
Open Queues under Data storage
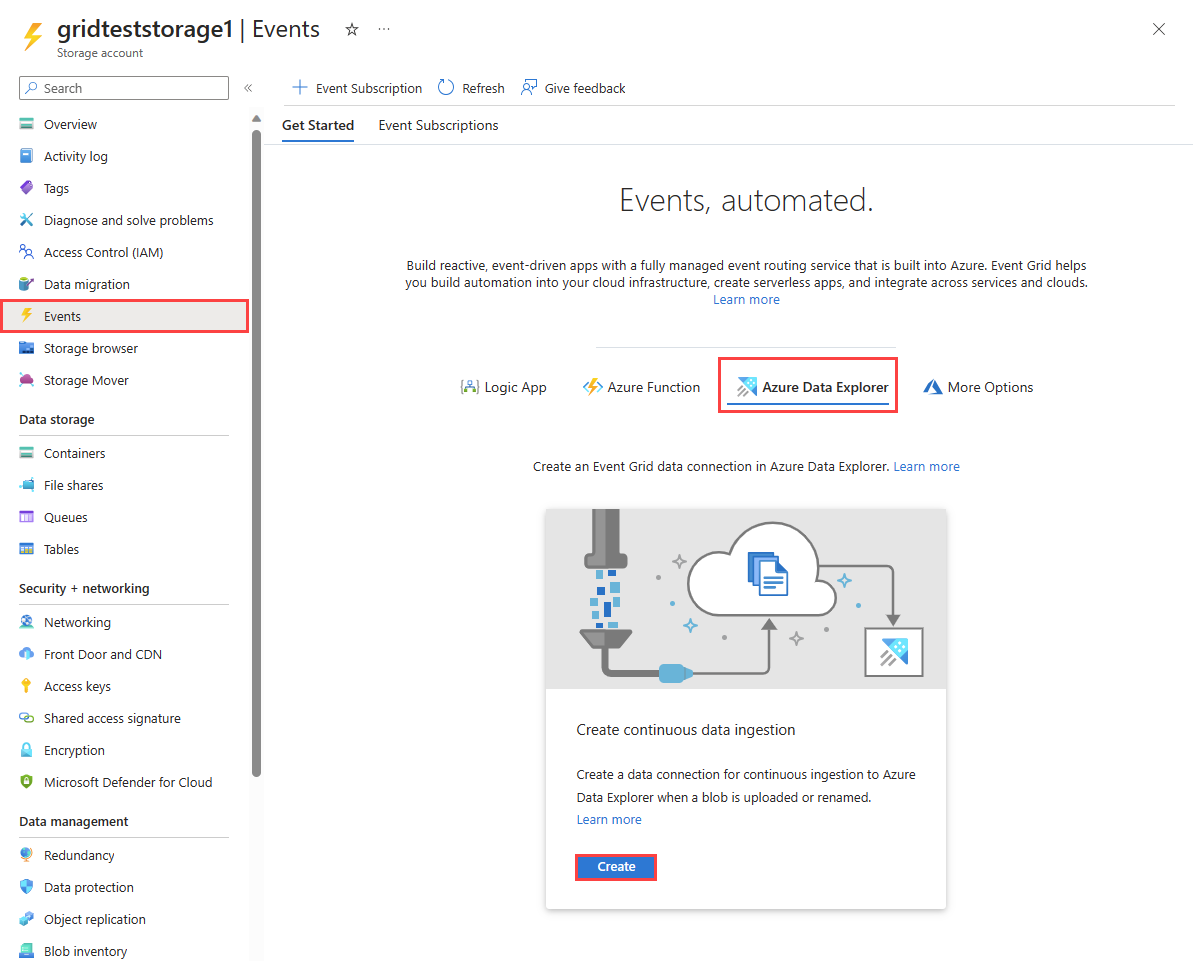tap(65, 517)
